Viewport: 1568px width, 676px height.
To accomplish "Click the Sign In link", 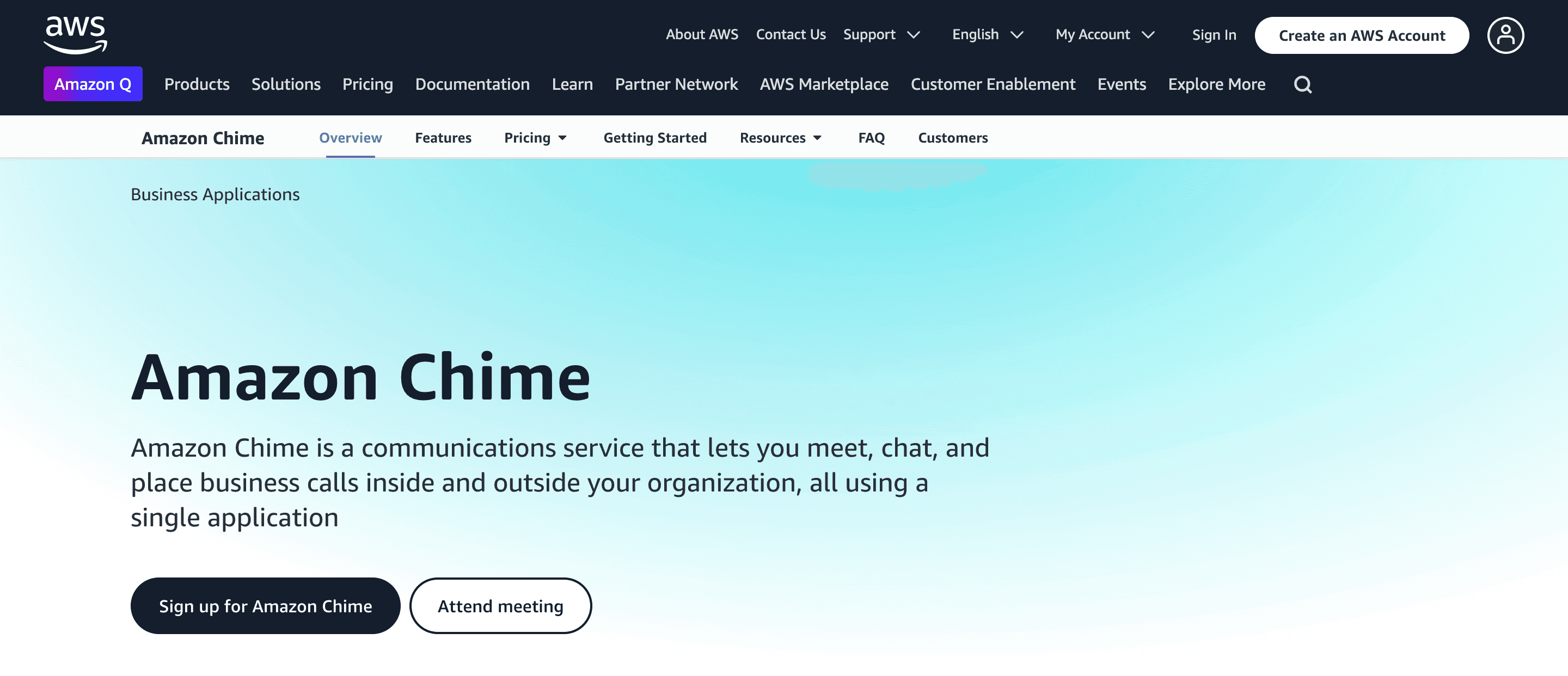I will (x=1214, y=35).
